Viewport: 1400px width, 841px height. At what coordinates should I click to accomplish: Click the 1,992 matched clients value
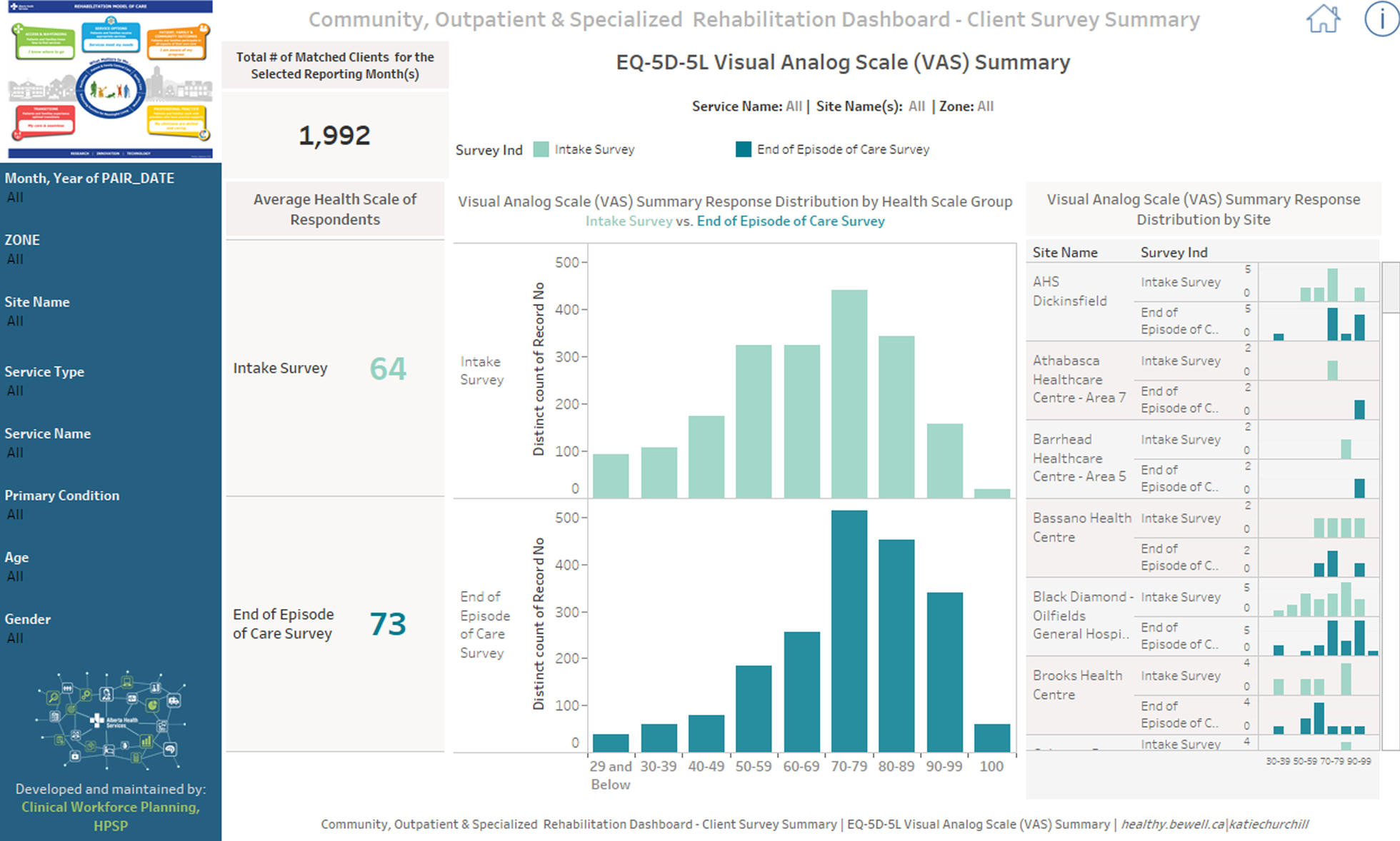pyautogui.click(x=334, y=135)
